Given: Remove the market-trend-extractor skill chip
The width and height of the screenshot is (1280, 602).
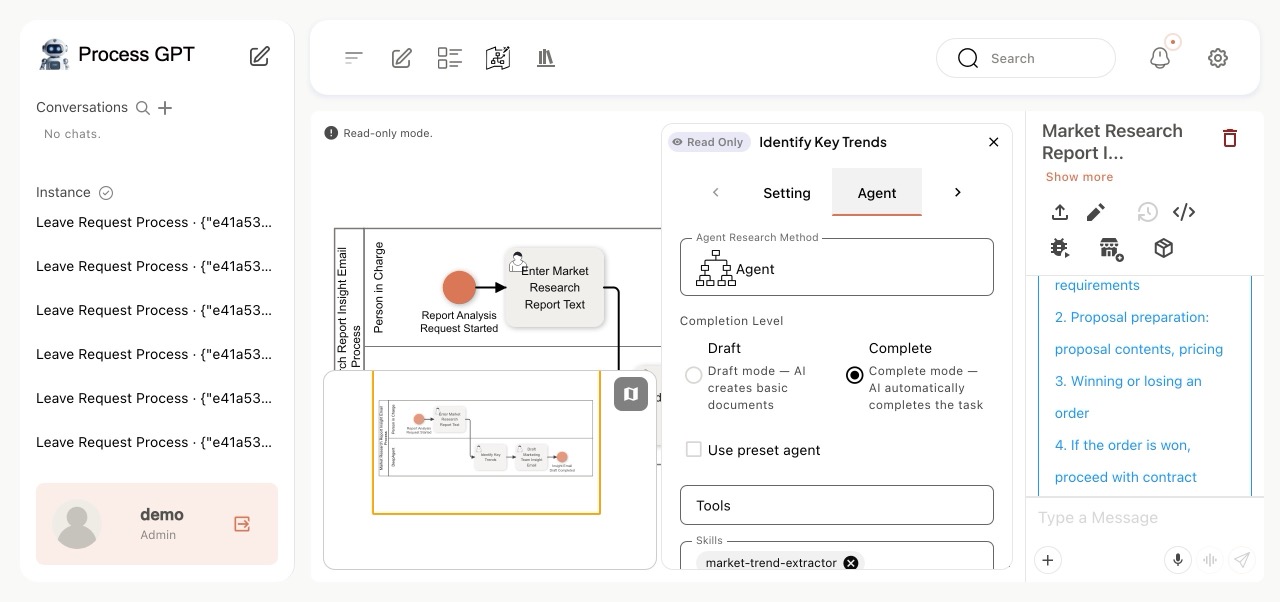Looking at the screenshot, I should 851,563.
